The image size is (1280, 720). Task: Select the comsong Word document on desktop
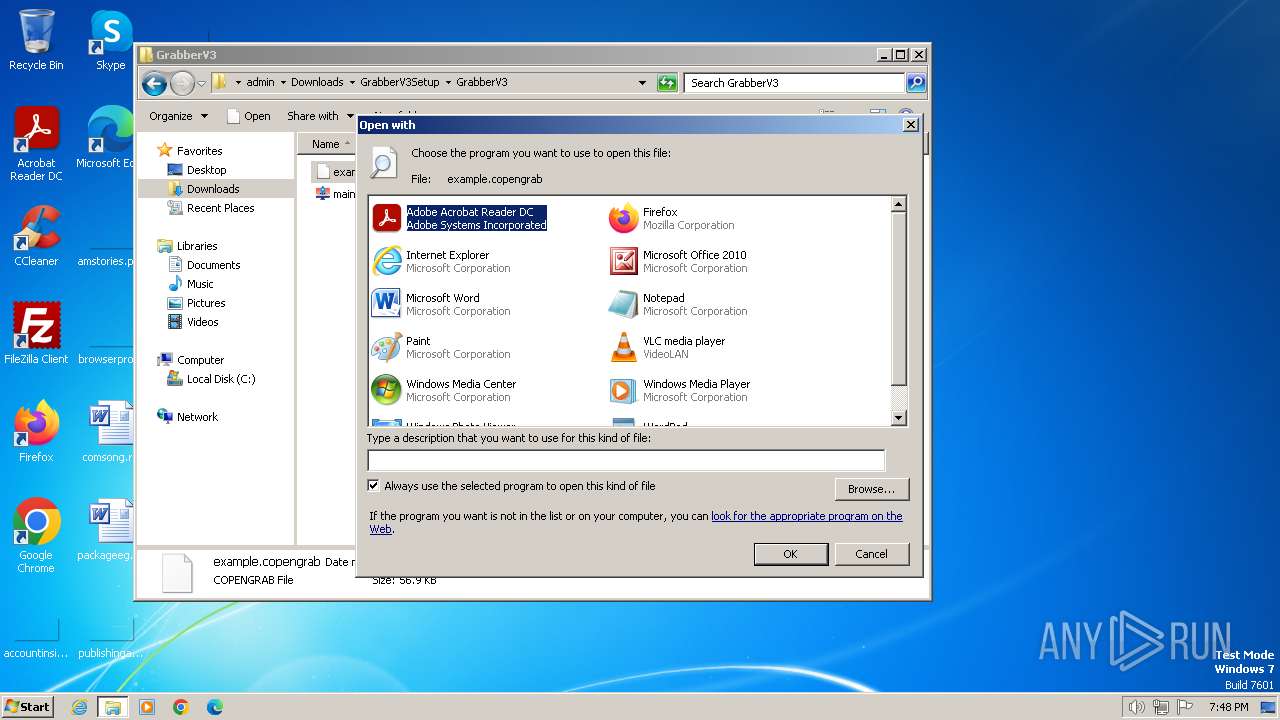[108, 432]
